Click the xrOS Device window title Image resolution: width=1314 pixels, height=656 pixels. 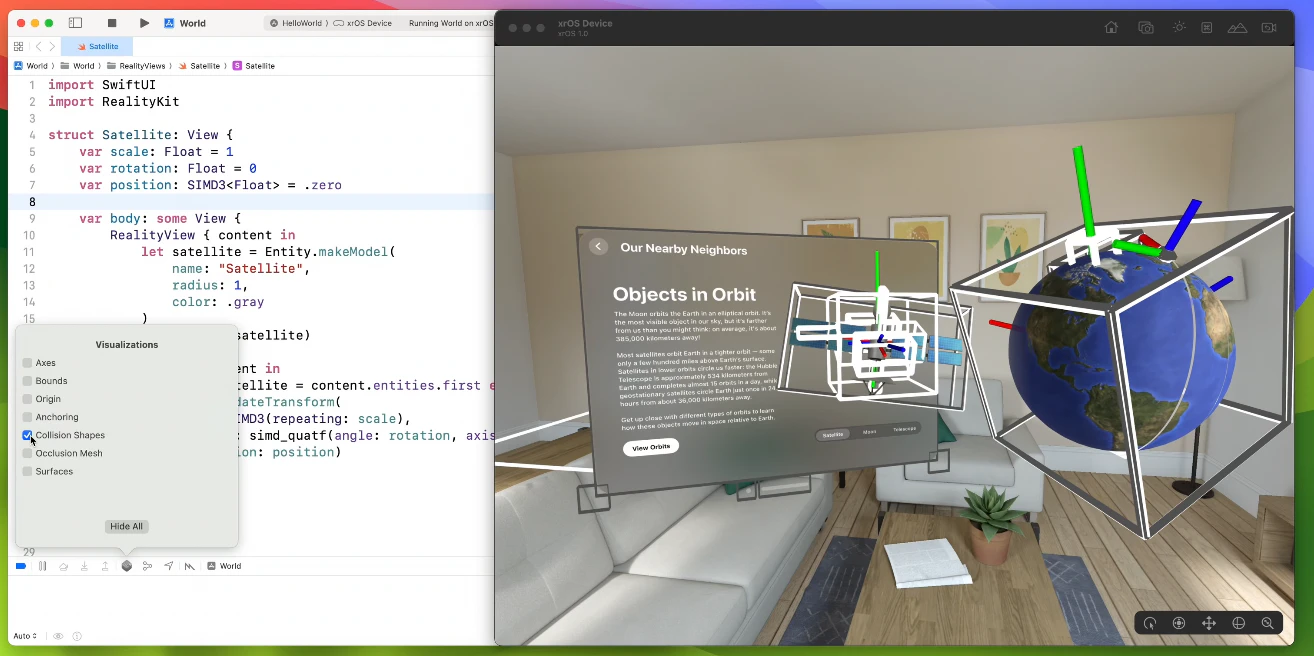[585, 23]
